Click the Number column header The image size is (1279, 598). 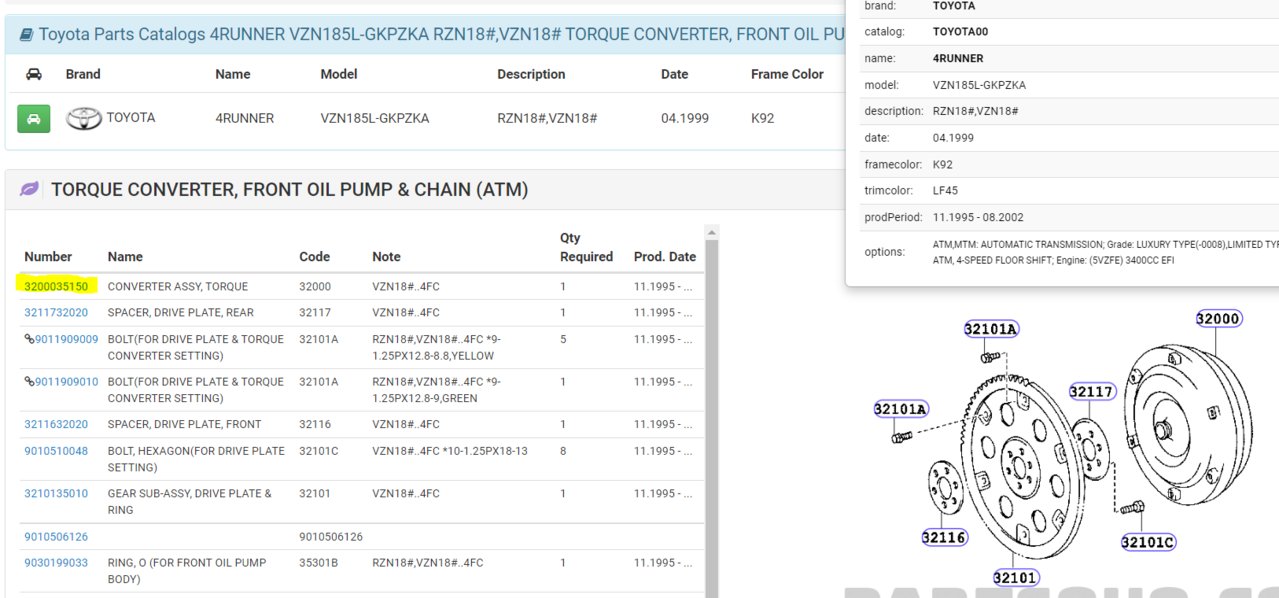click(48, 257)
